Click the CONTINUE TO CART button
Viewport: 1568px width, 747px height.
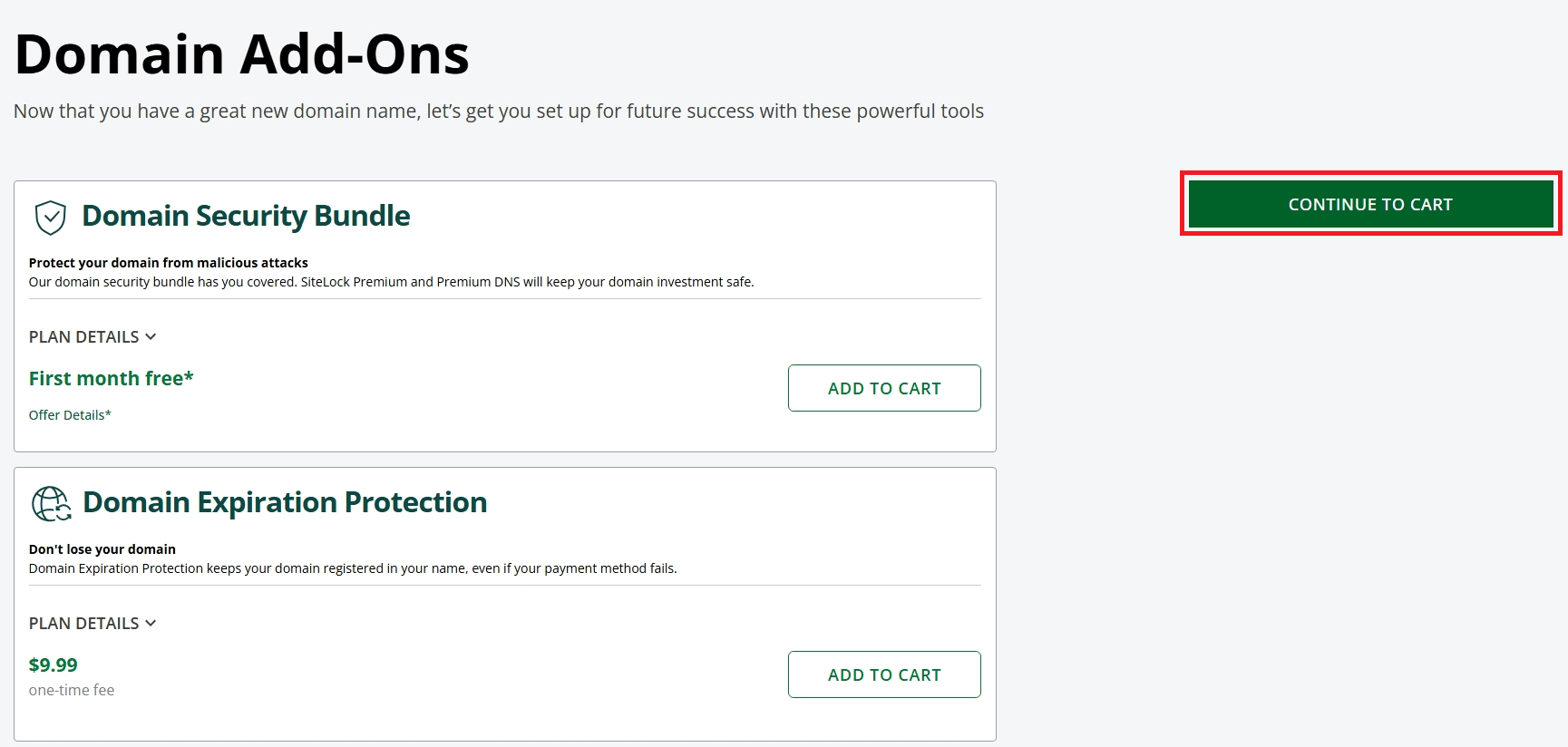click(x=1370, y=204)
